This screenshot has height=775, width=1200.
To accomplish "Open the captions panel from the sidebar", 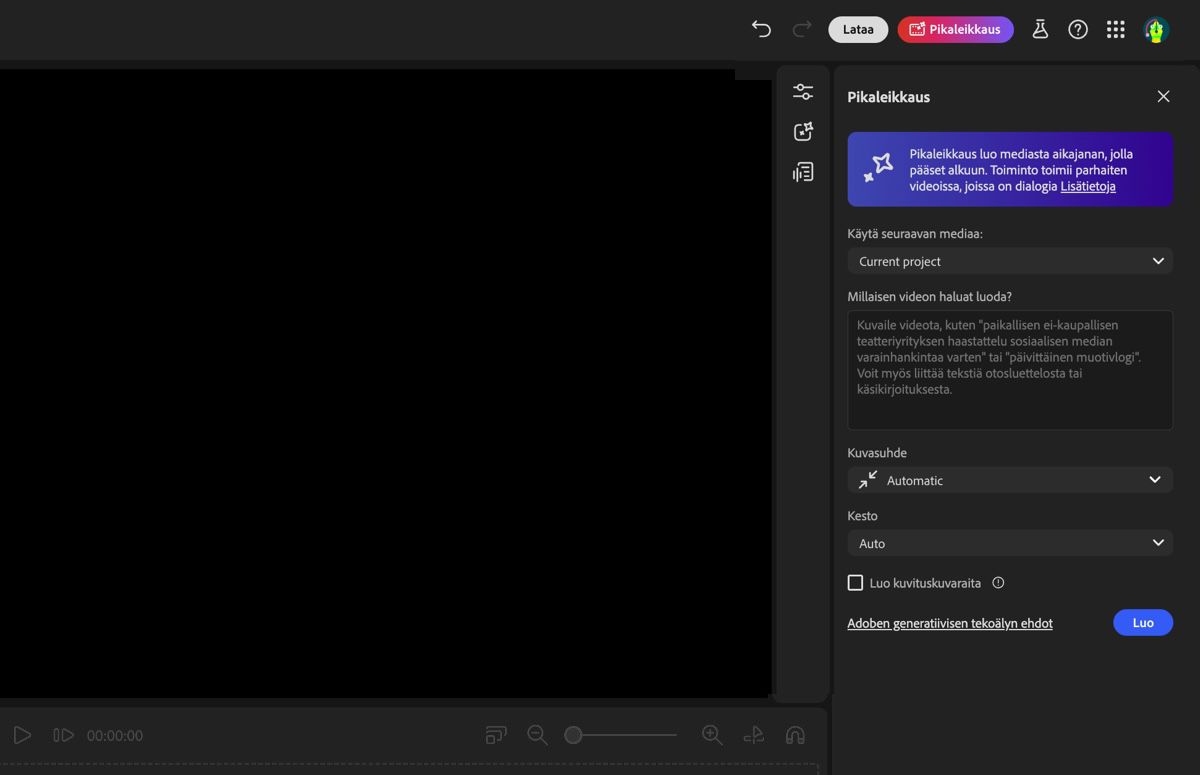I will click(x=803, y=171).
